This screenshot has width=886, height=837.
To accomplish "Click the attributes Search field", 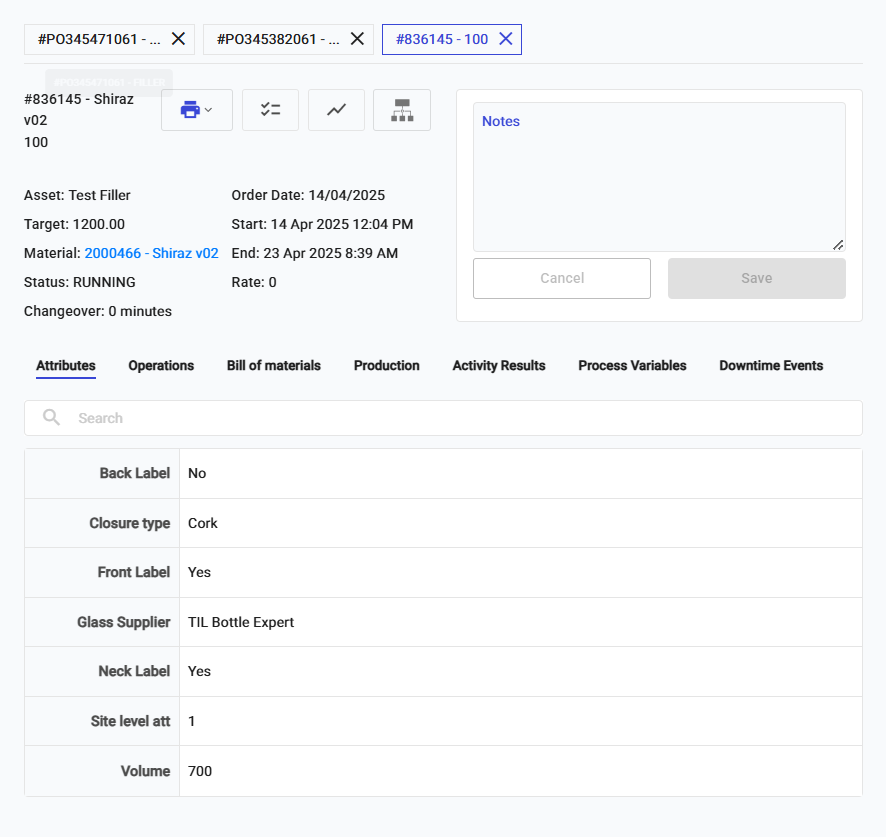I will [460, 418].
